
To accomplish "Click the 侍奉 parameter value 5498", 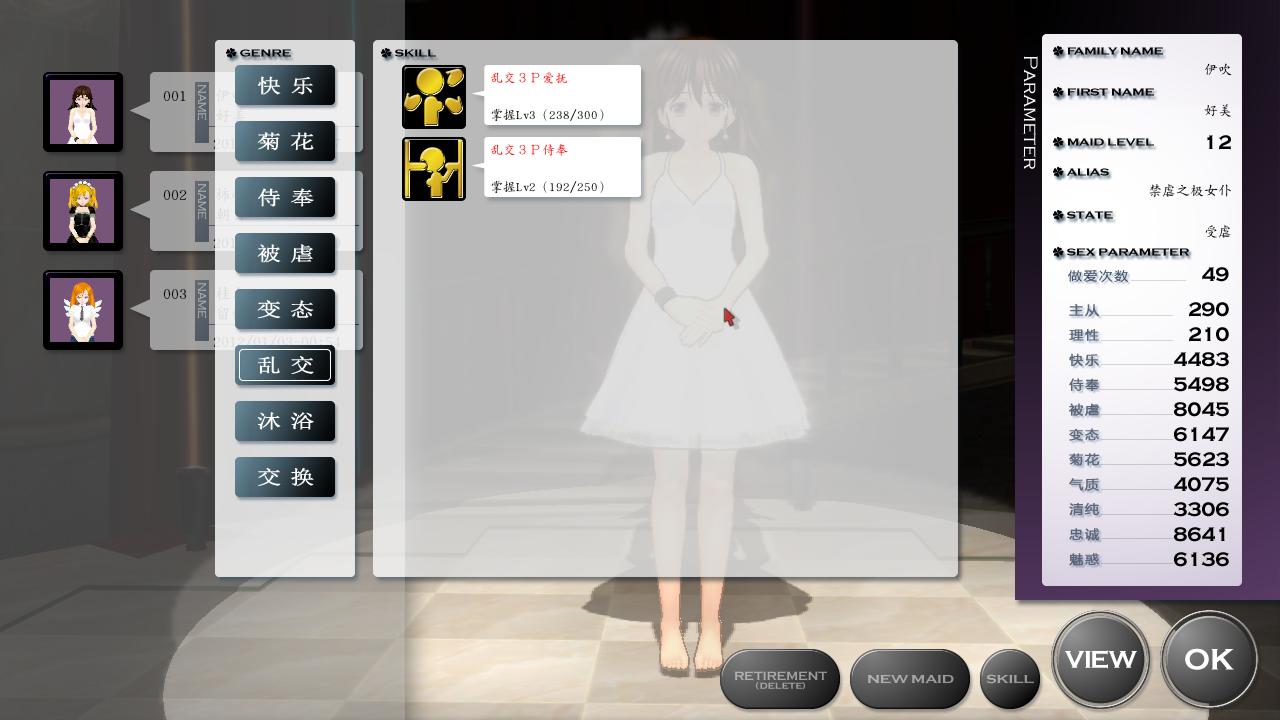I will [x=1201, y=385].
